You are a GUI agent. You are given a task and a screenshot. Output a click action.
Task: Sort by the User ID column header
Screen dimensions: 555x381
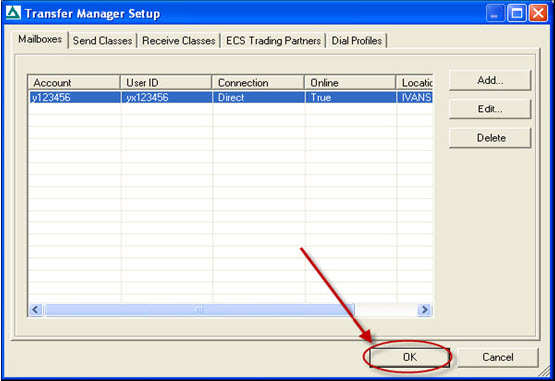coord(166,83)
